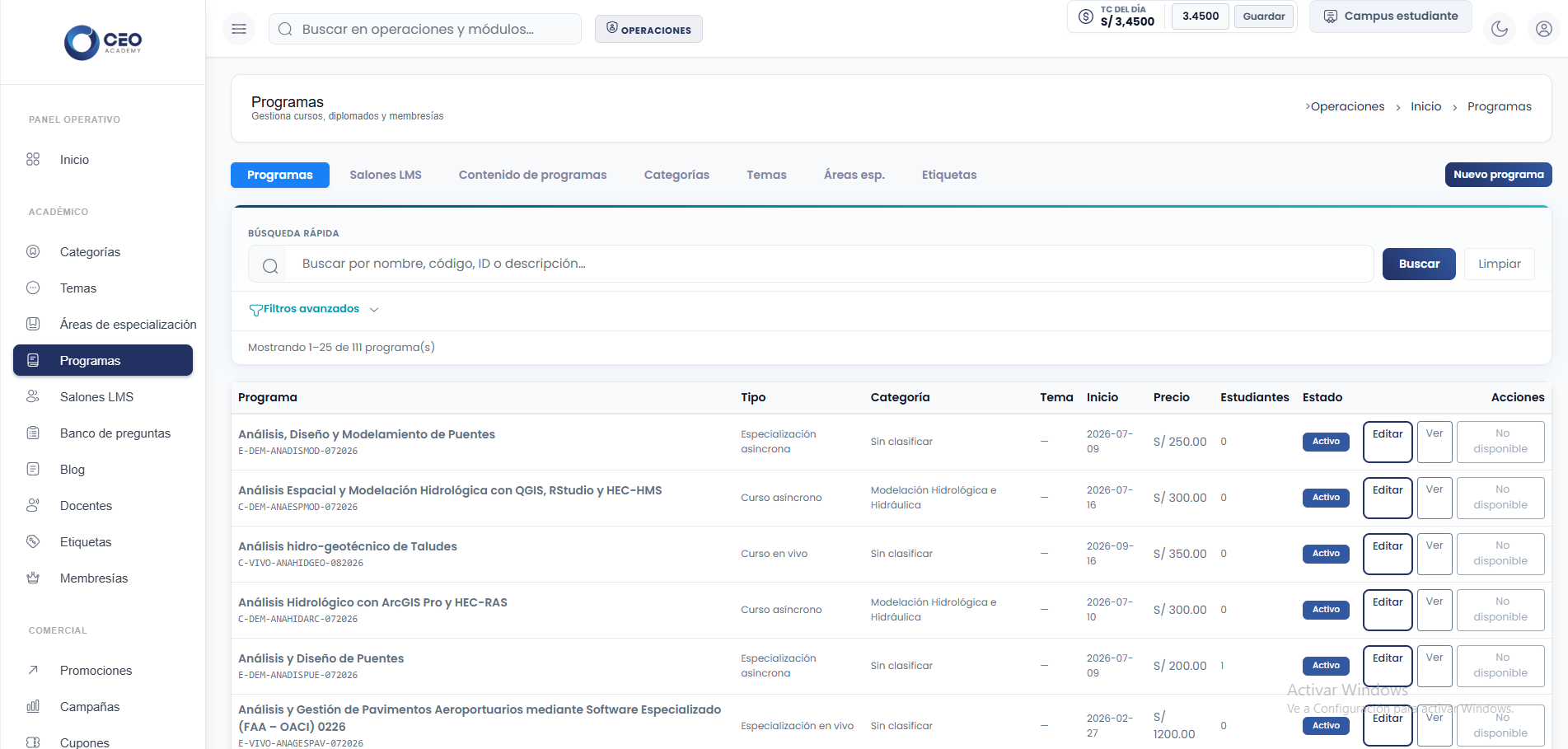
Task: Open the Contenido de programas tab
Action: [532, 175]
